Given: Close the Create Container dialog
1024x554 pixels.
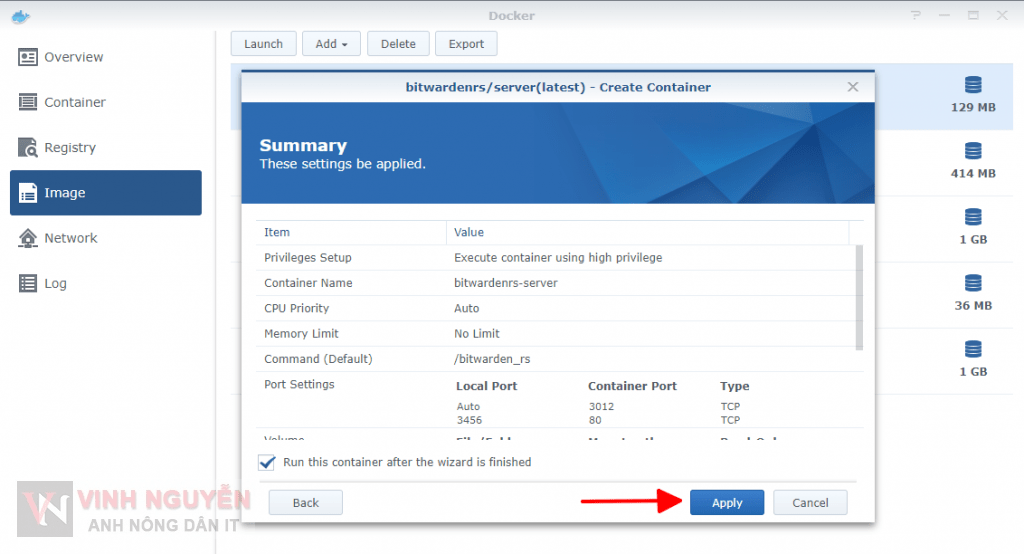Looking at the screenshot, I should 853,87.
